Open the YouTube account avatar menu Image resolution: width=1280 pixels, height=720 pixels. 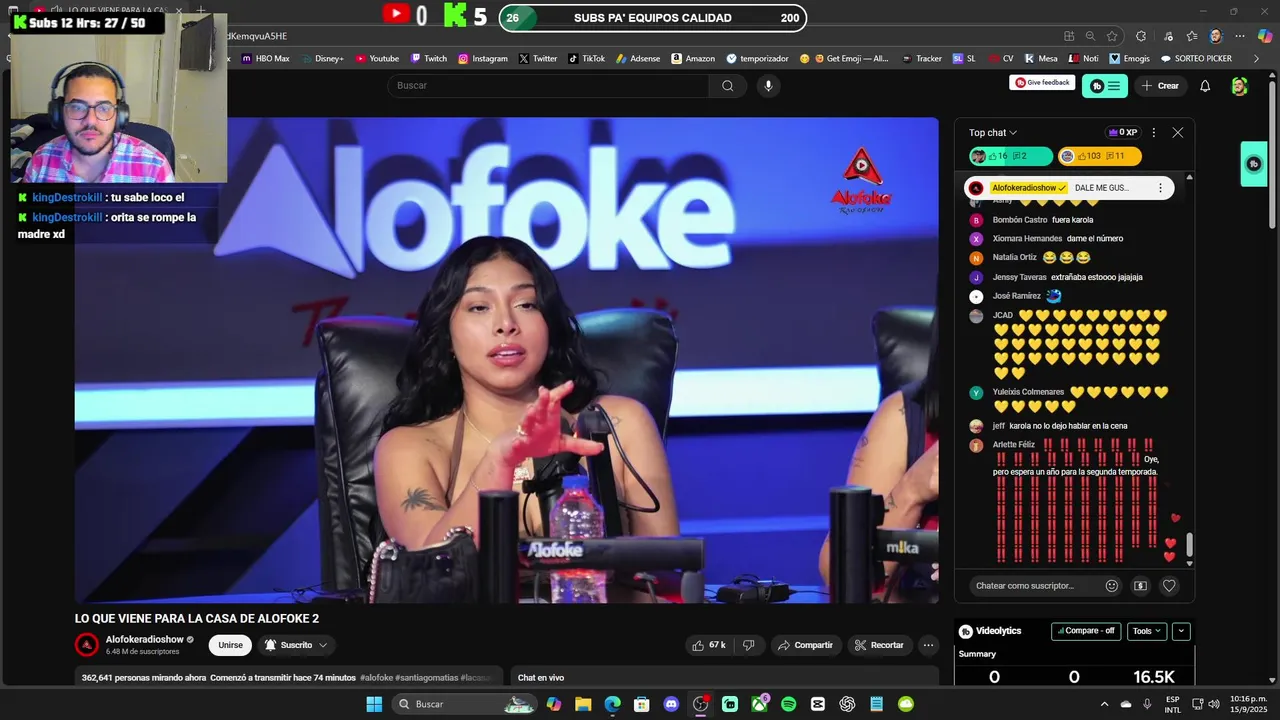click(1239, 86)
